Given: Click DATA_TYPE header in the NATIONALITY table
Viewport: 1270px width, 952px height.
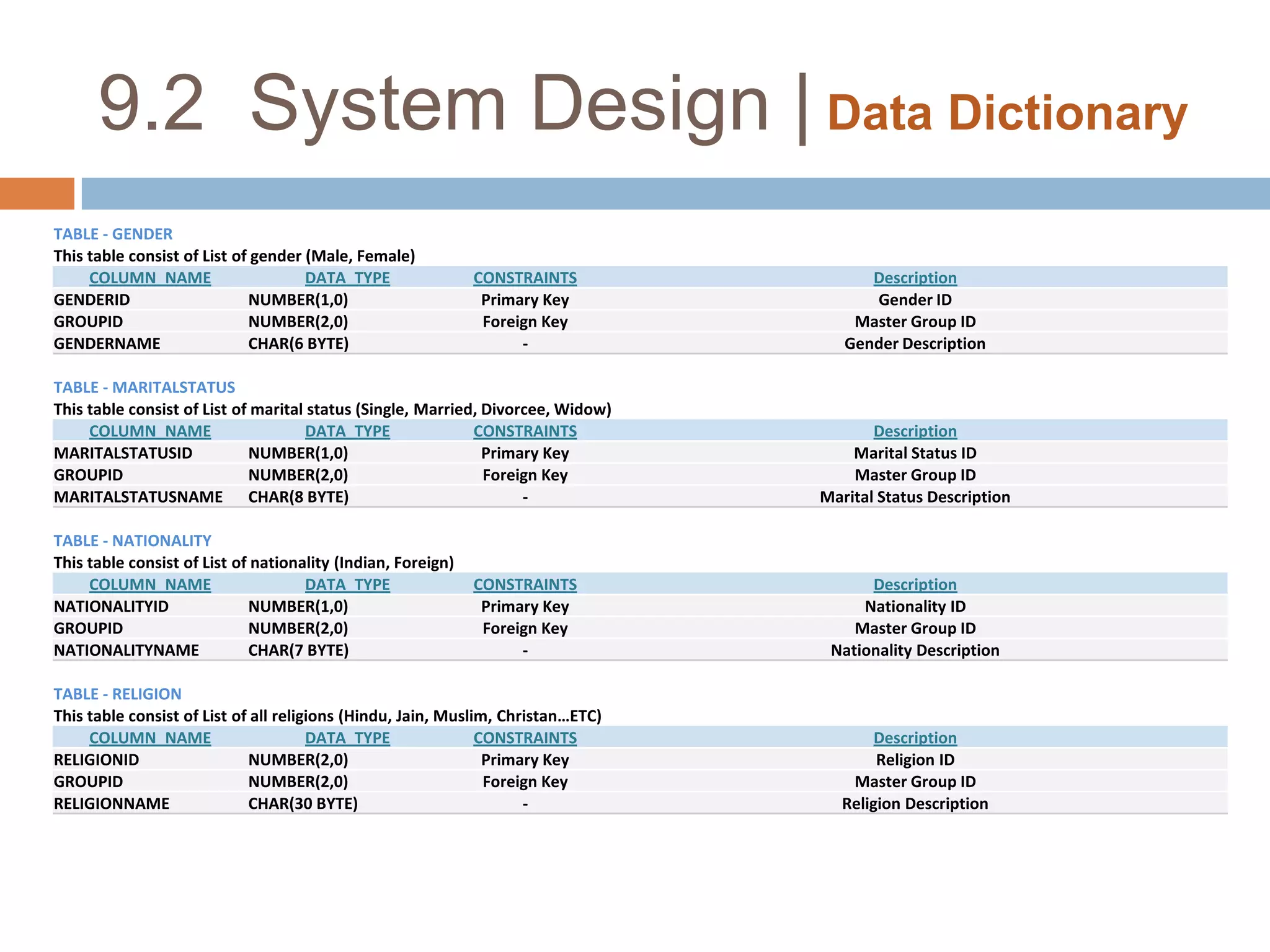Looking at the screenshot, I should (347, 584).
